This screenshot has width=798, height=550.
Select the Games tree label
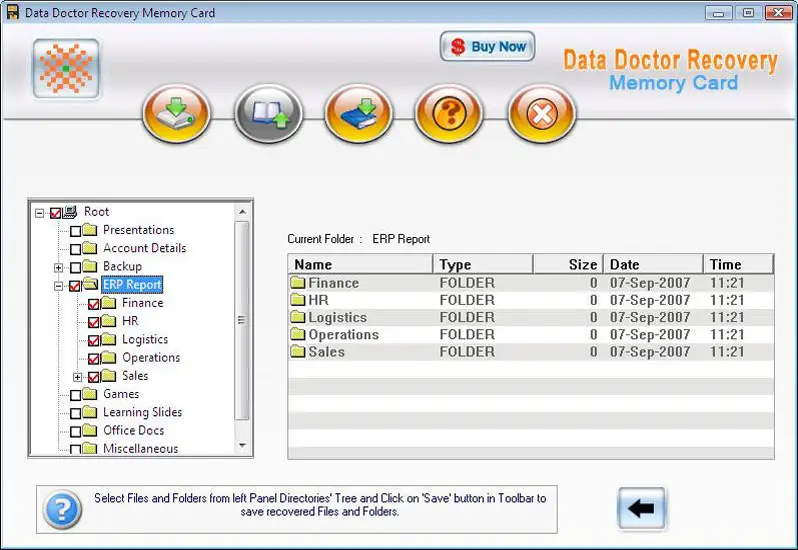121,394
